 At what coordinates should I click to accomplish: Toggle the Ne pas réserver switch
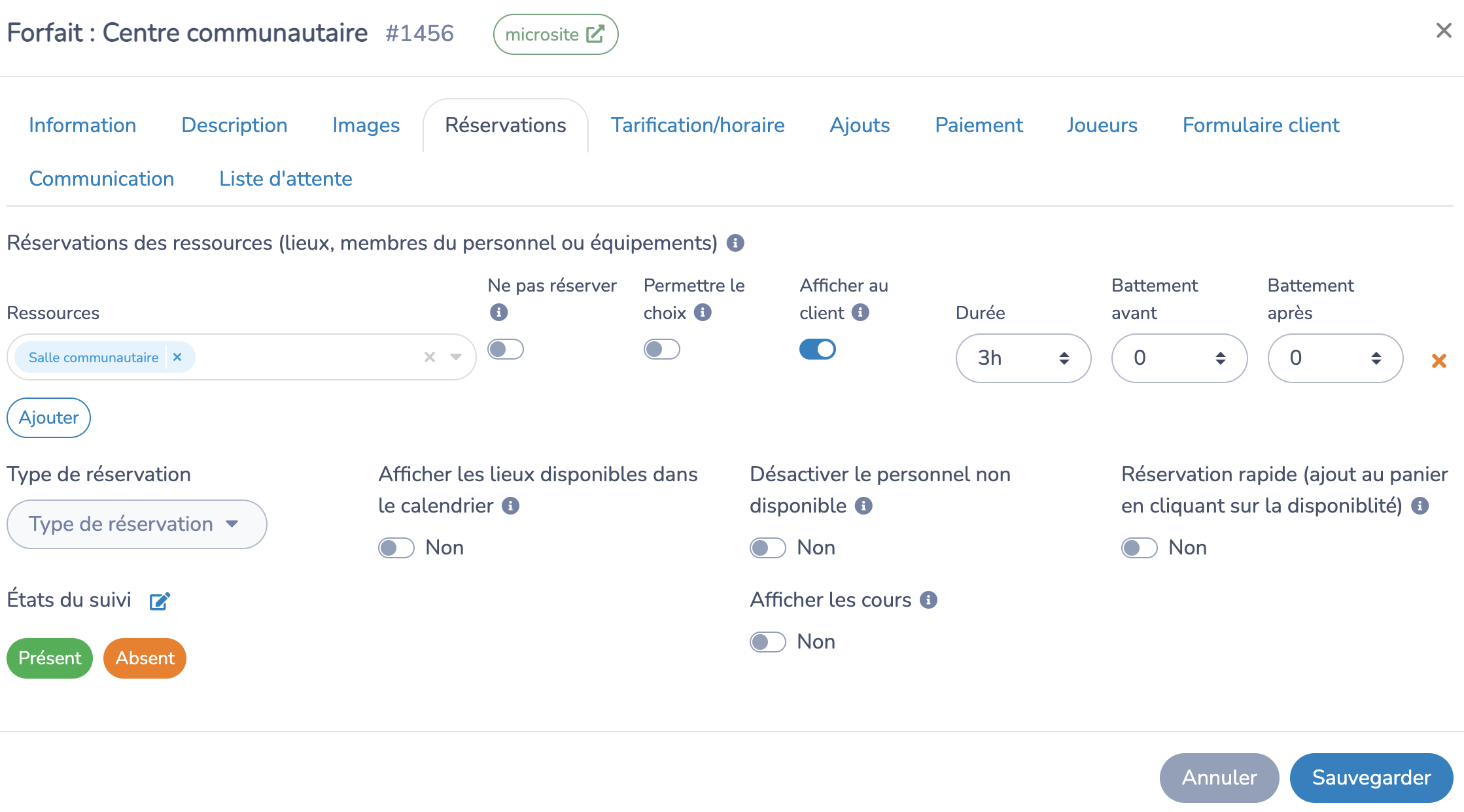[506, 349]
